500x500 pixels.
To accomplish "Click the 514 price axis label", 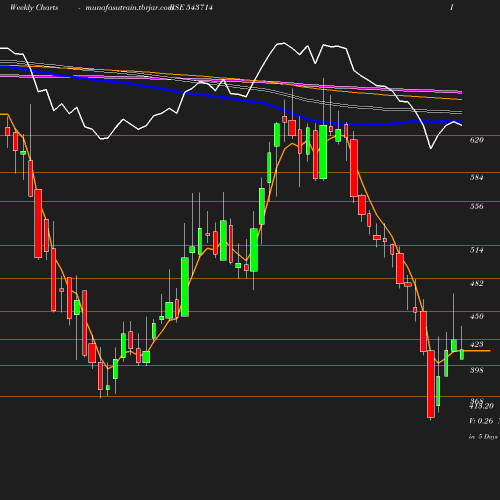I will (477, 250).
